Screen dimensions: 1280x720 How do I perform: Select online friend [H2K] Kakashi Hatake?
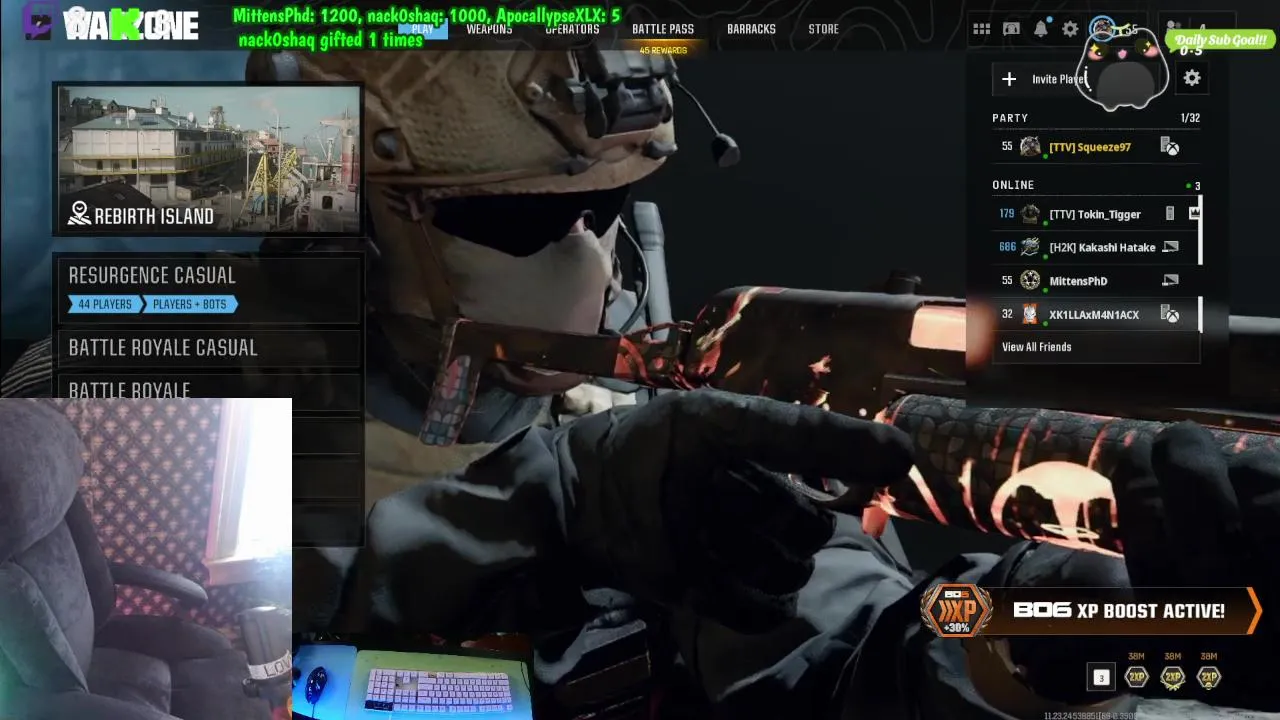click(1095, 247)
